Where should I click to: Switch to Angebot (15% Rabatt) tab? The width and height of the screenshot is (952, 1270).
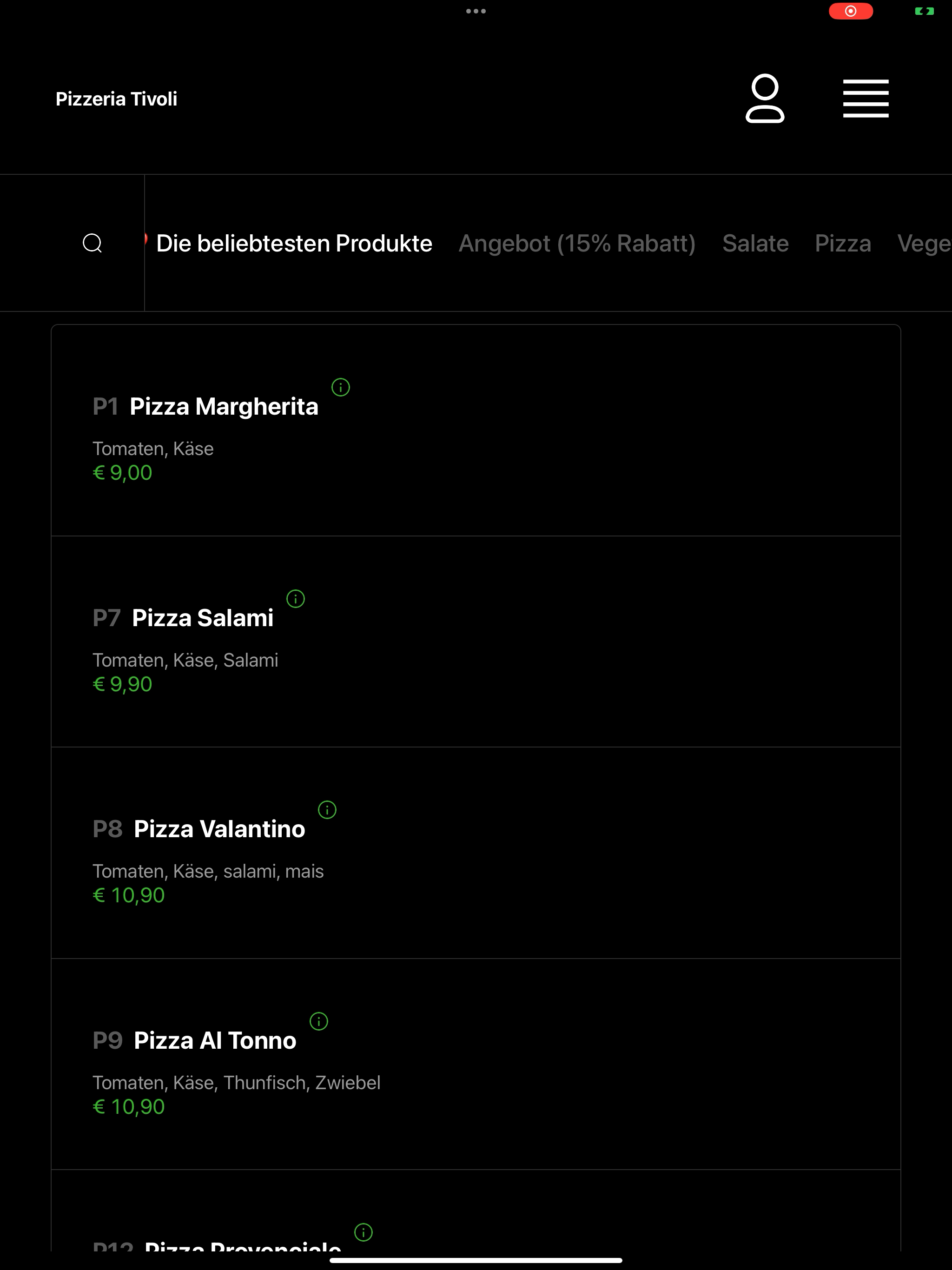577,244
